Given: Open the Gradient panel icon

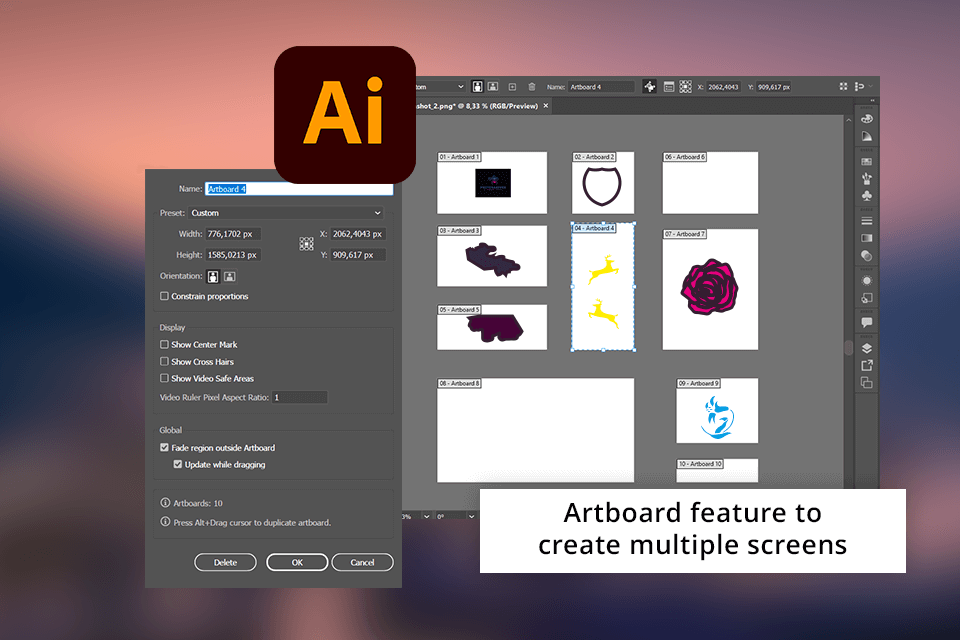Looking at the screenshot, I should click(866, 238).
